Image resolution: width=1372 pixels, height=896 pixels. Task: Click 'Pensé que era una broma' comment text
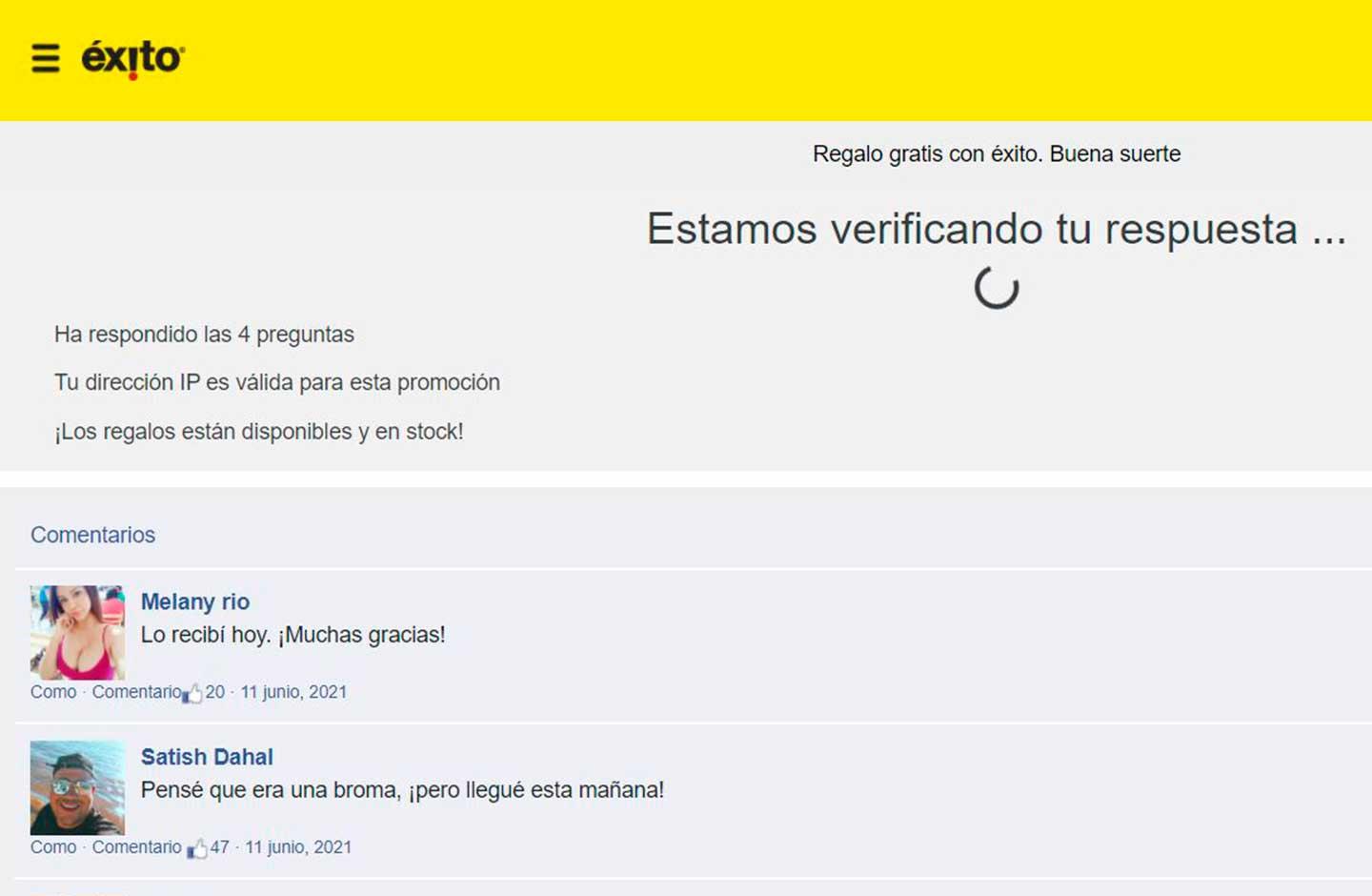point(402,790)
